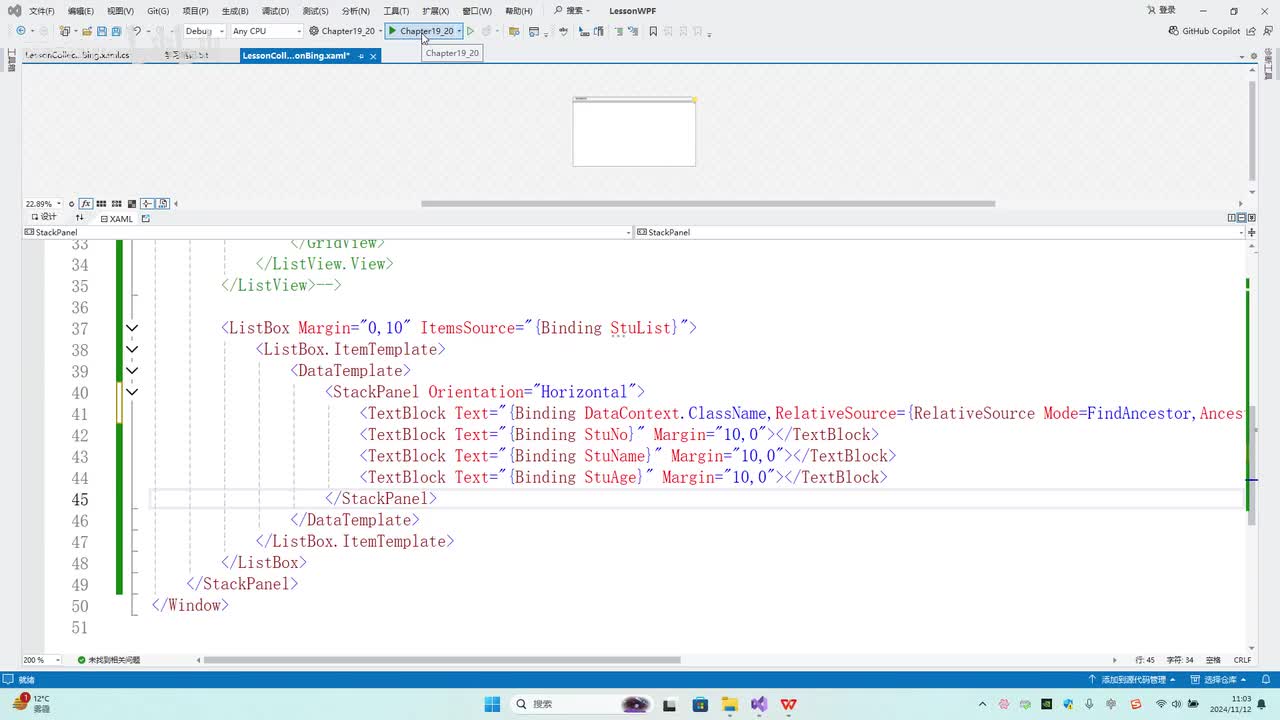Click the code editor horizontal scrollbar

442,660
